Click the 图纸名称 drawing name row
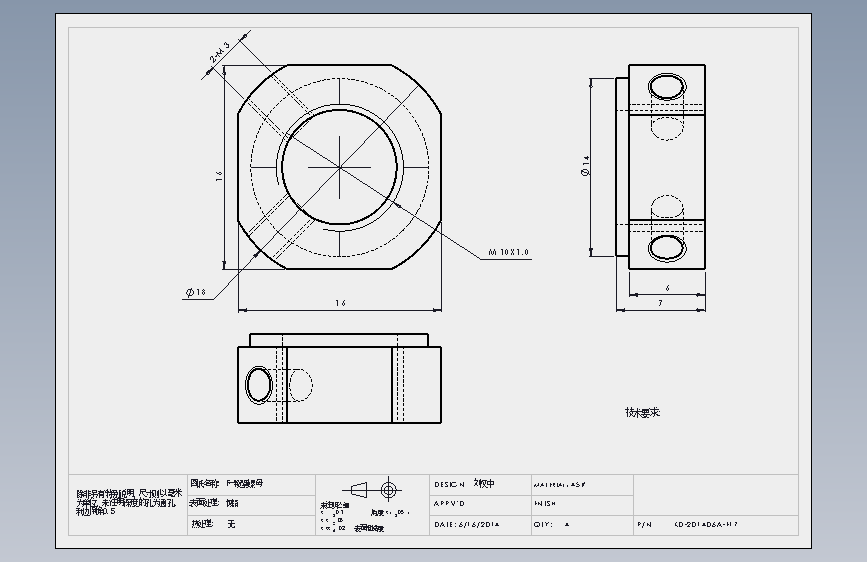This screenshot has height=562, width=867. coord(252,484)
